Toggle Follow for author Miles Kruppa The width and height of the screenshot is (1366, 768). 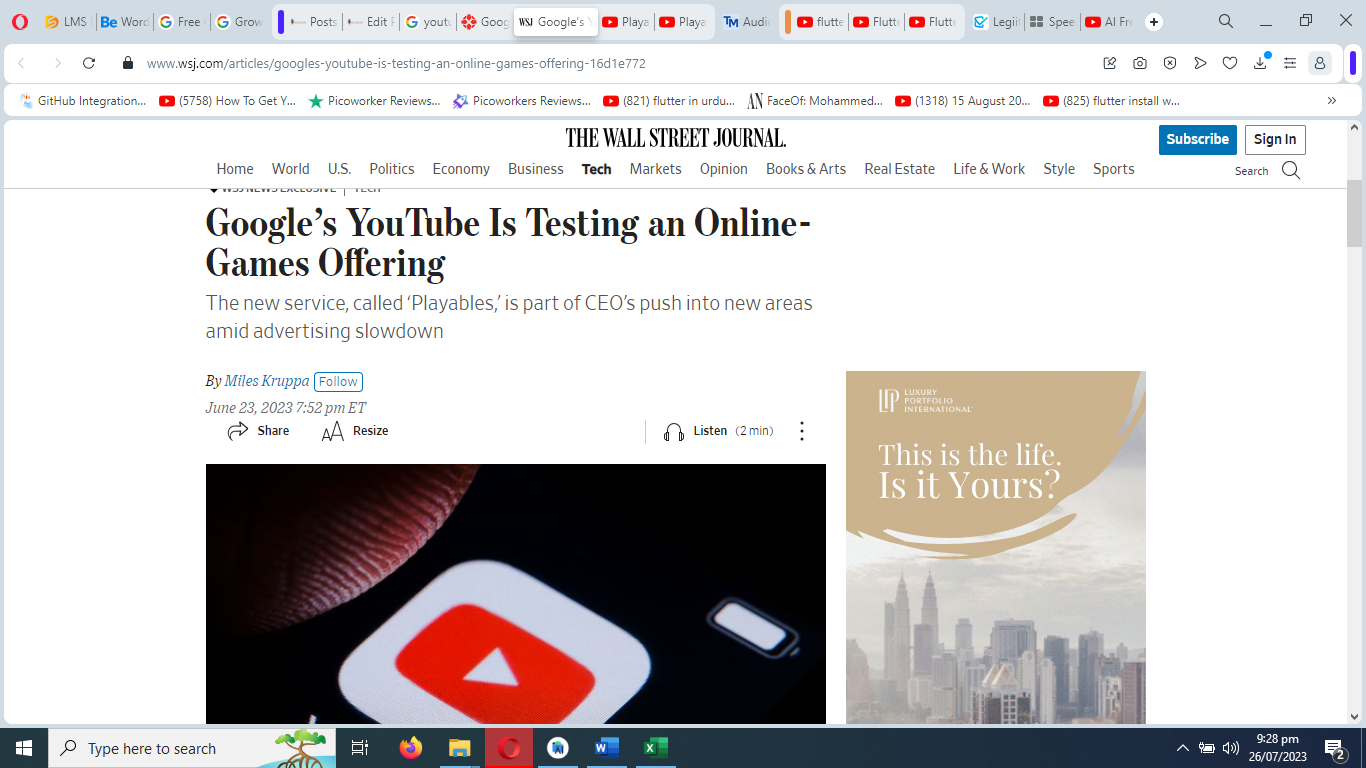point(338,382)
